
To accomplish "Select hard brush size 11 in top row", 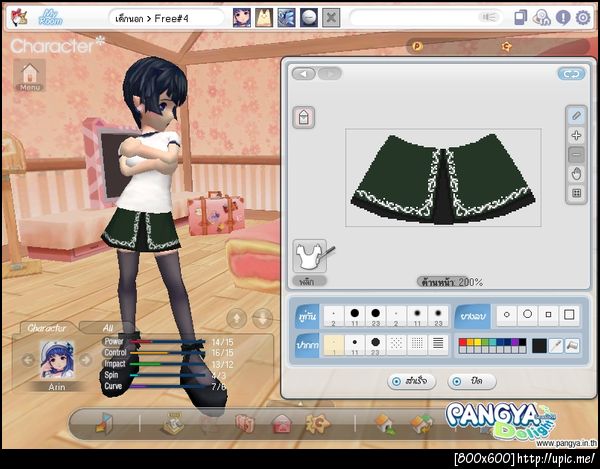I will coord(355,316).
